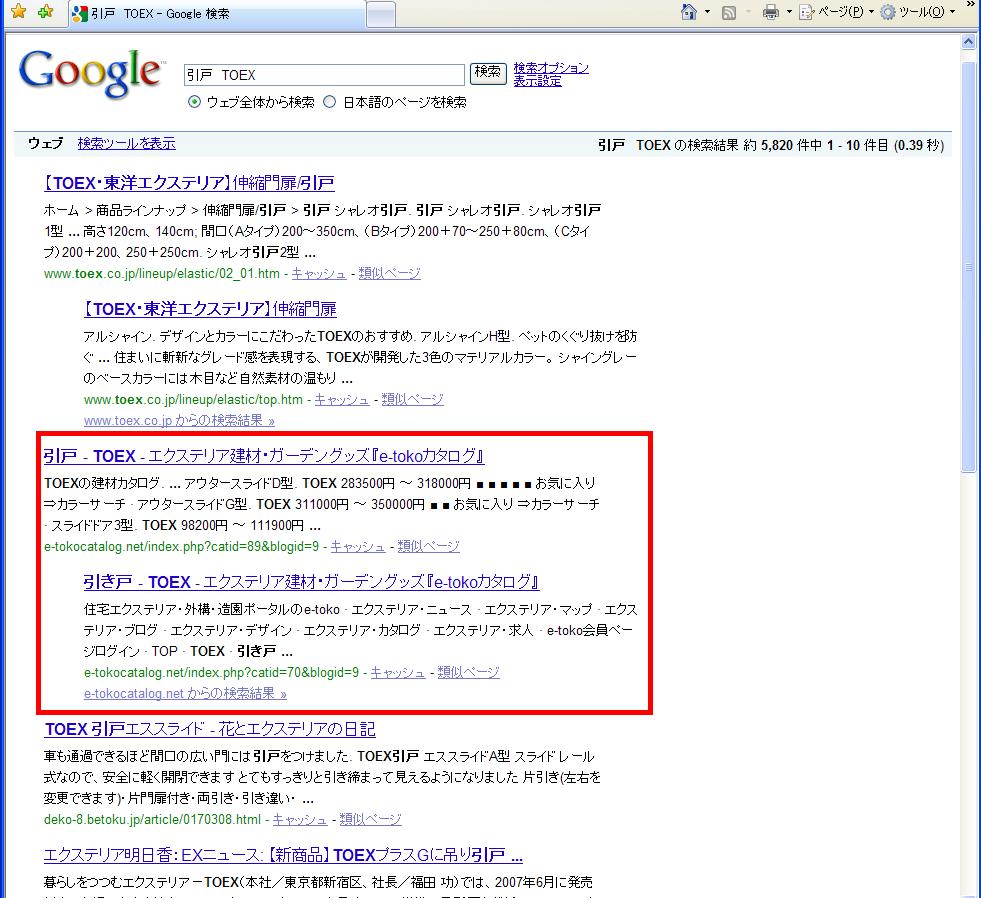981x898 pixels.
Task: Select ウェブ全体から検索 radio button
Action: pos(195,102)
